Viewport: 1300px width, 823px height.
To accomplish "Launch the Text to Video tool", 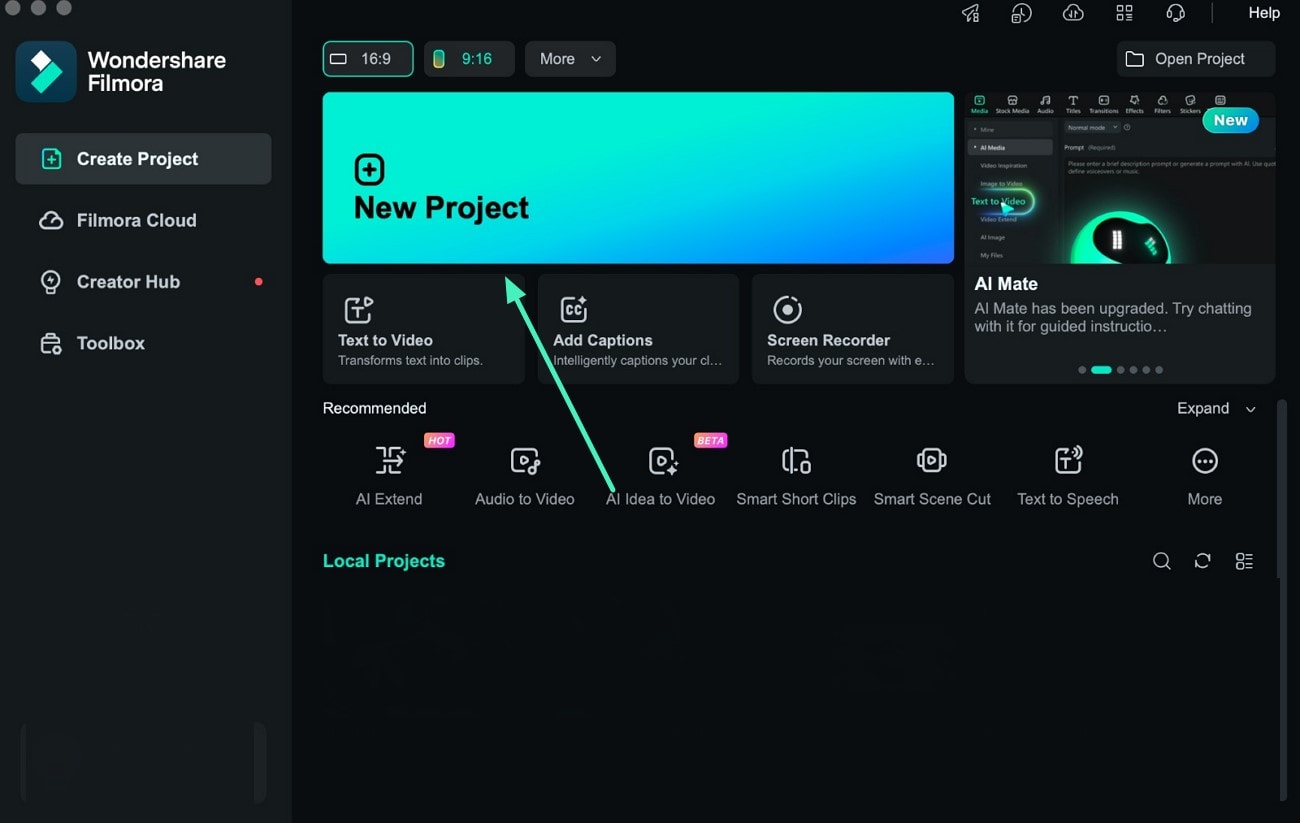I will (423, 329).
